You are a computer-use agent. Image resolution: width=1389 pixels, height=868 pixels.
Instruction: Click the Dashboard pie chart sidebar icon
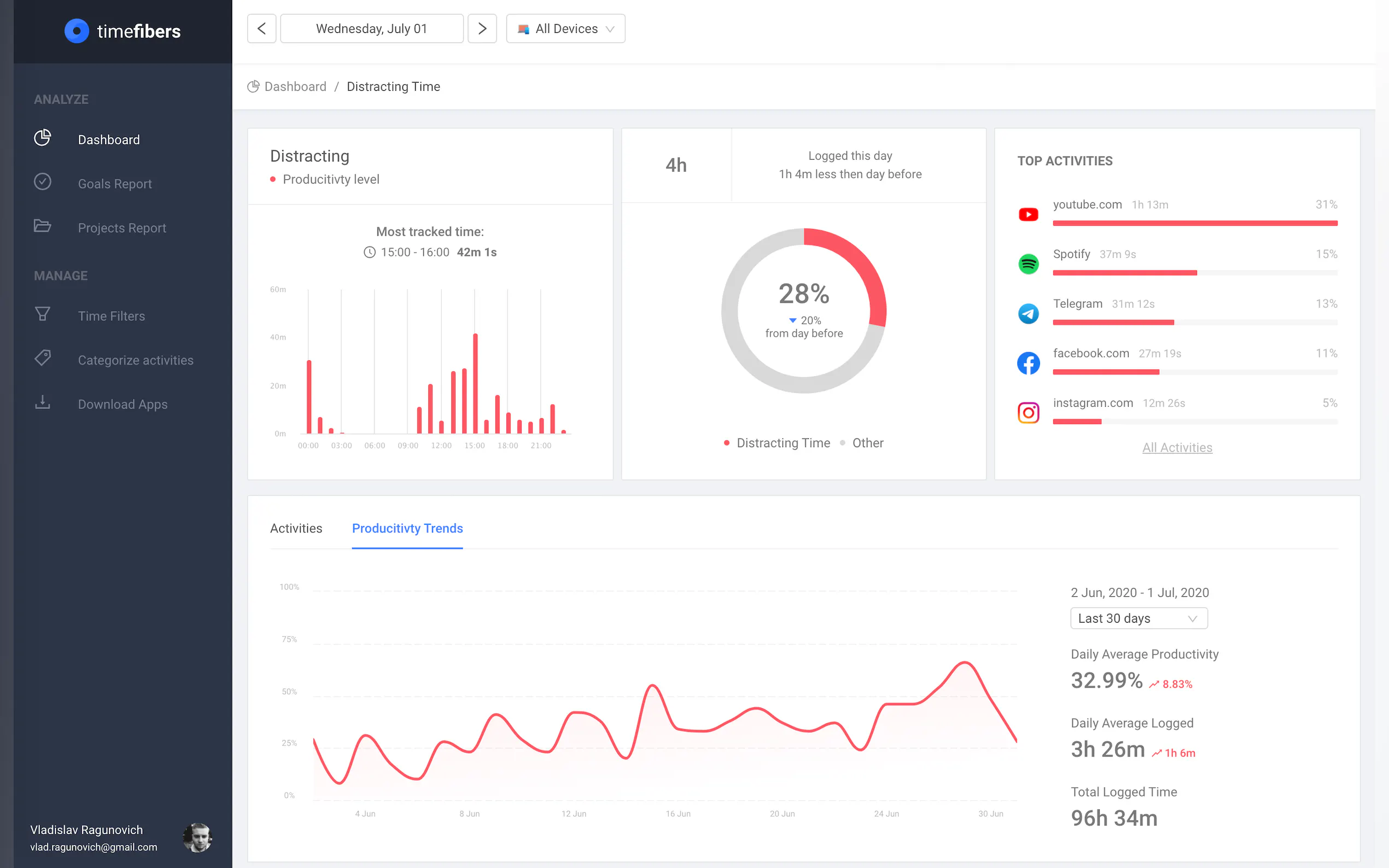43,138
